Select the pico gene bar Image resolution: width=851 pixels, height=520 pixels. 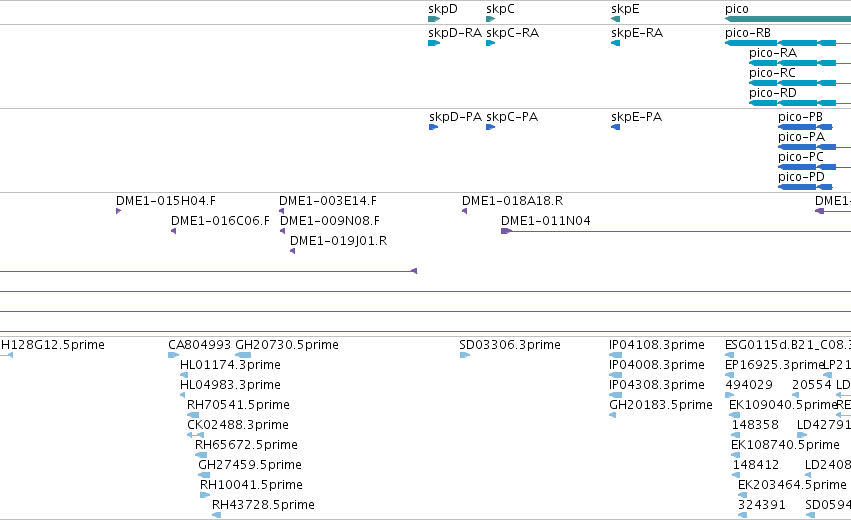coord(788,19)
